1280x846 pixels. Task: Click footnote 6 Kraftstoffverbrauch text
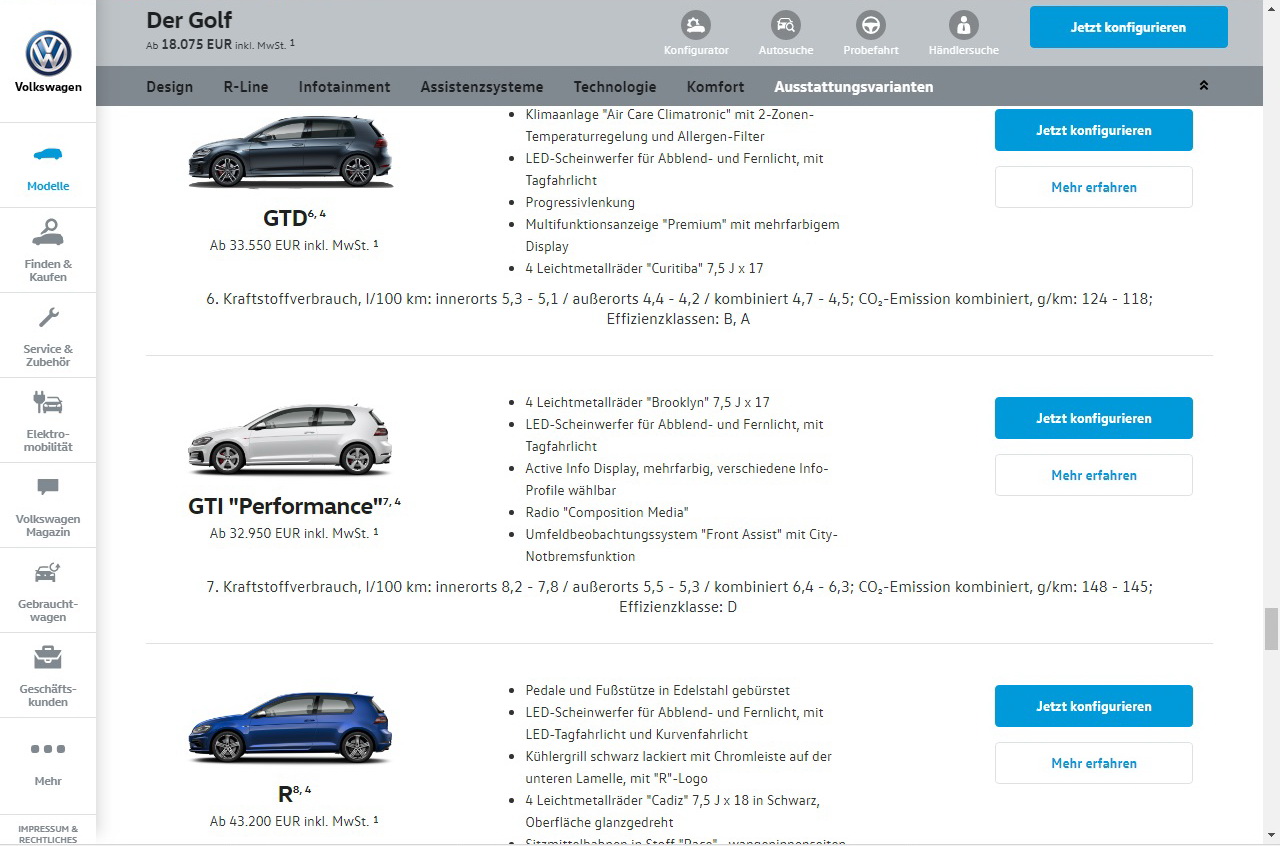click(x=679, y=308)
